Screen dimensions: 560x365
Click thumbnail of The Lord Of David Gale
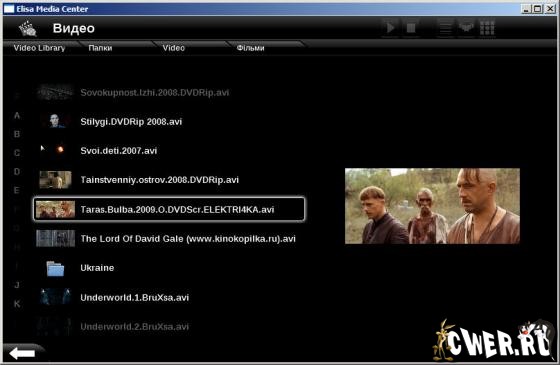point(55,238)
